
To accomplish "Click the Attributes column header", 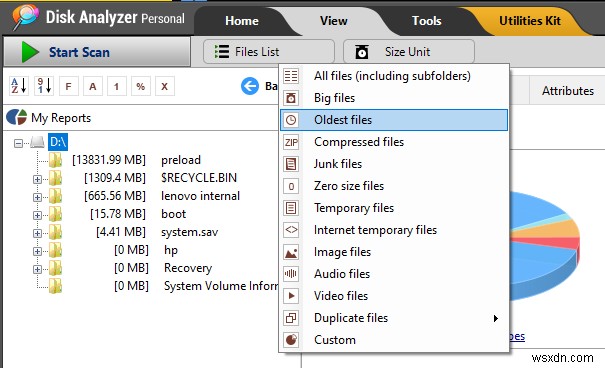I will (x=568, y=91).
